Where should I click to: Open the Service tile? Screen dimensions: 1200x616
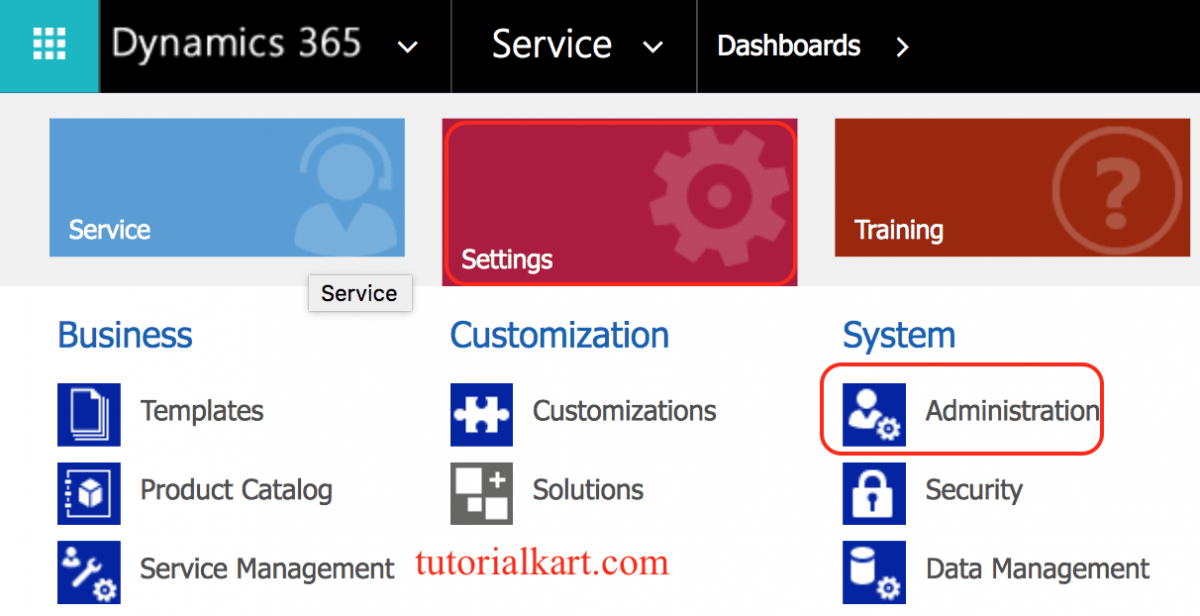226,187
